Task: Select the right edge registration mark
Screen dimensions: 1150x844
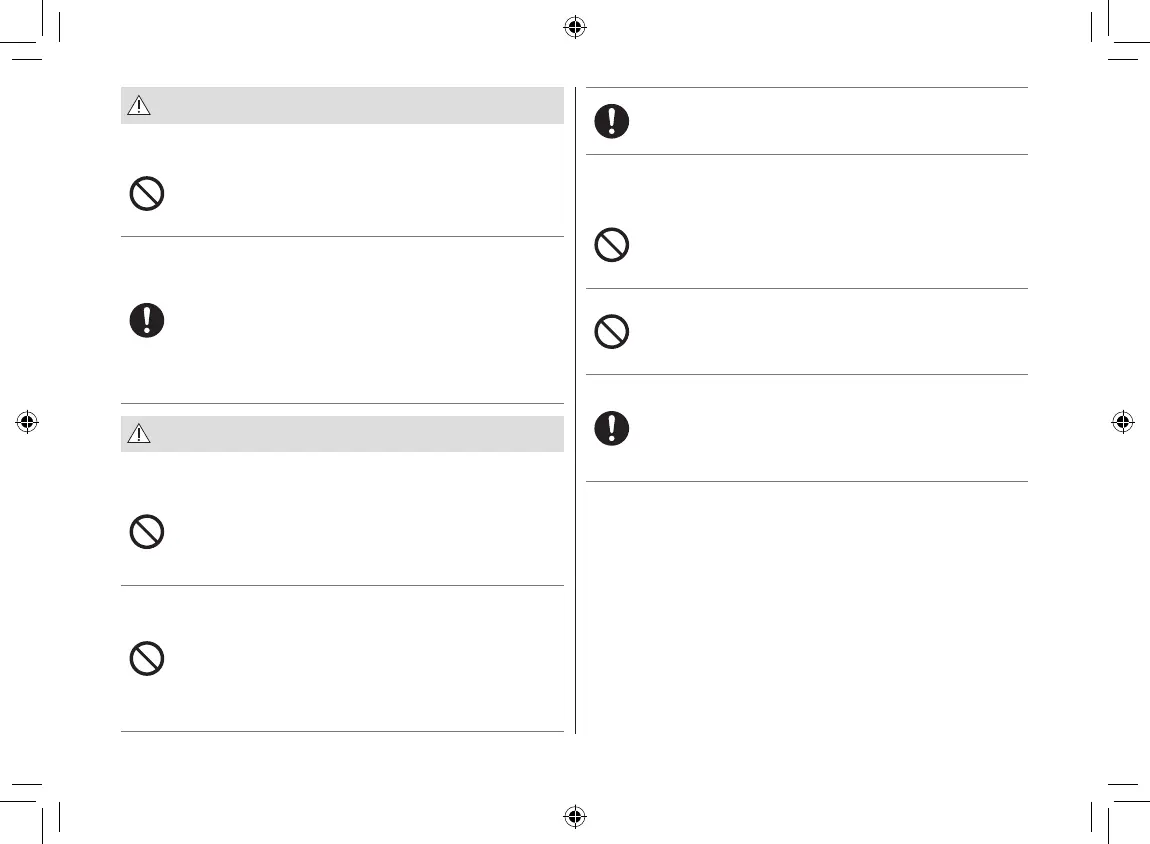Action: [x=1122, y=421]
